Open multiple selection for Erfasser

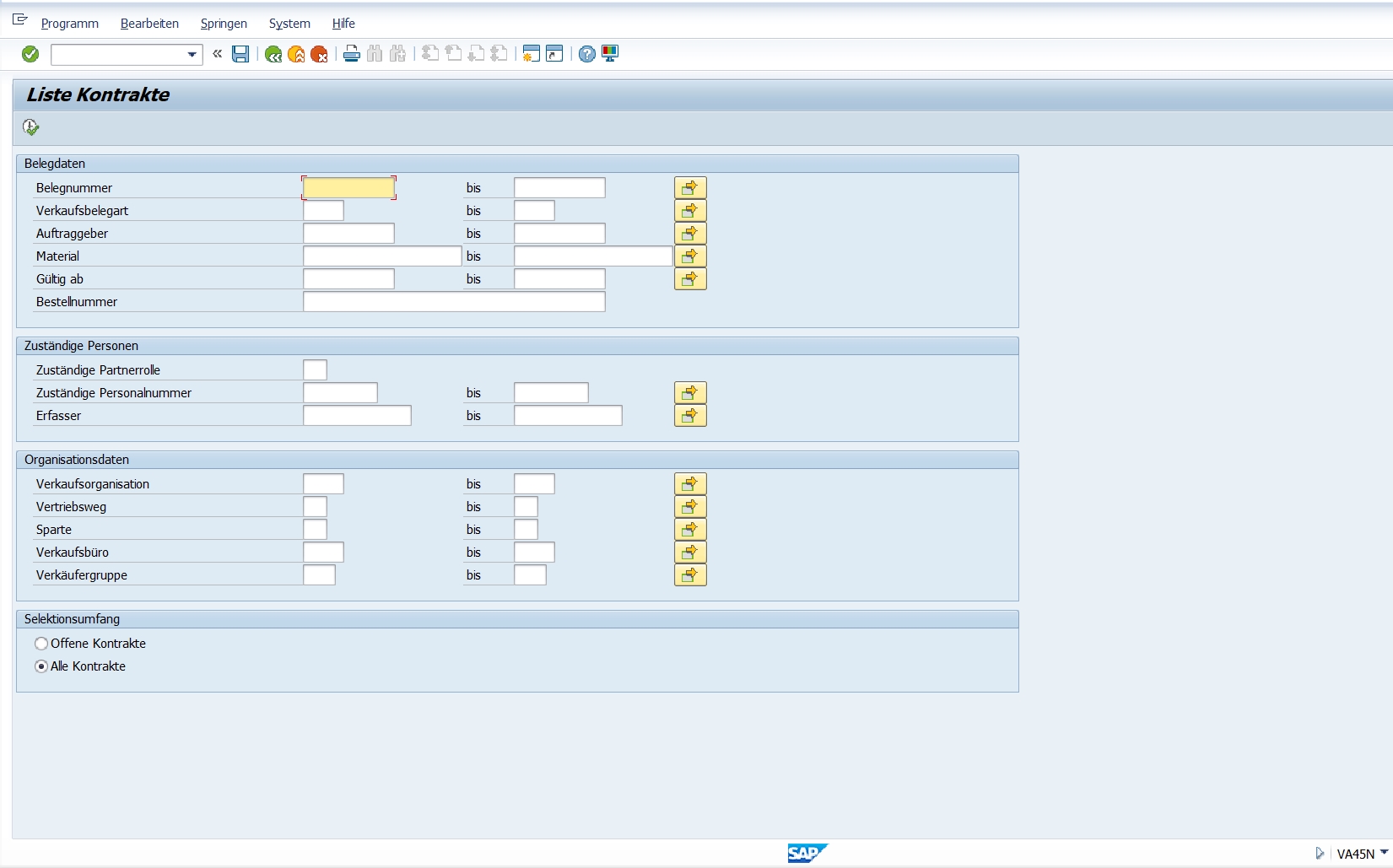click(x=690, y=415)
